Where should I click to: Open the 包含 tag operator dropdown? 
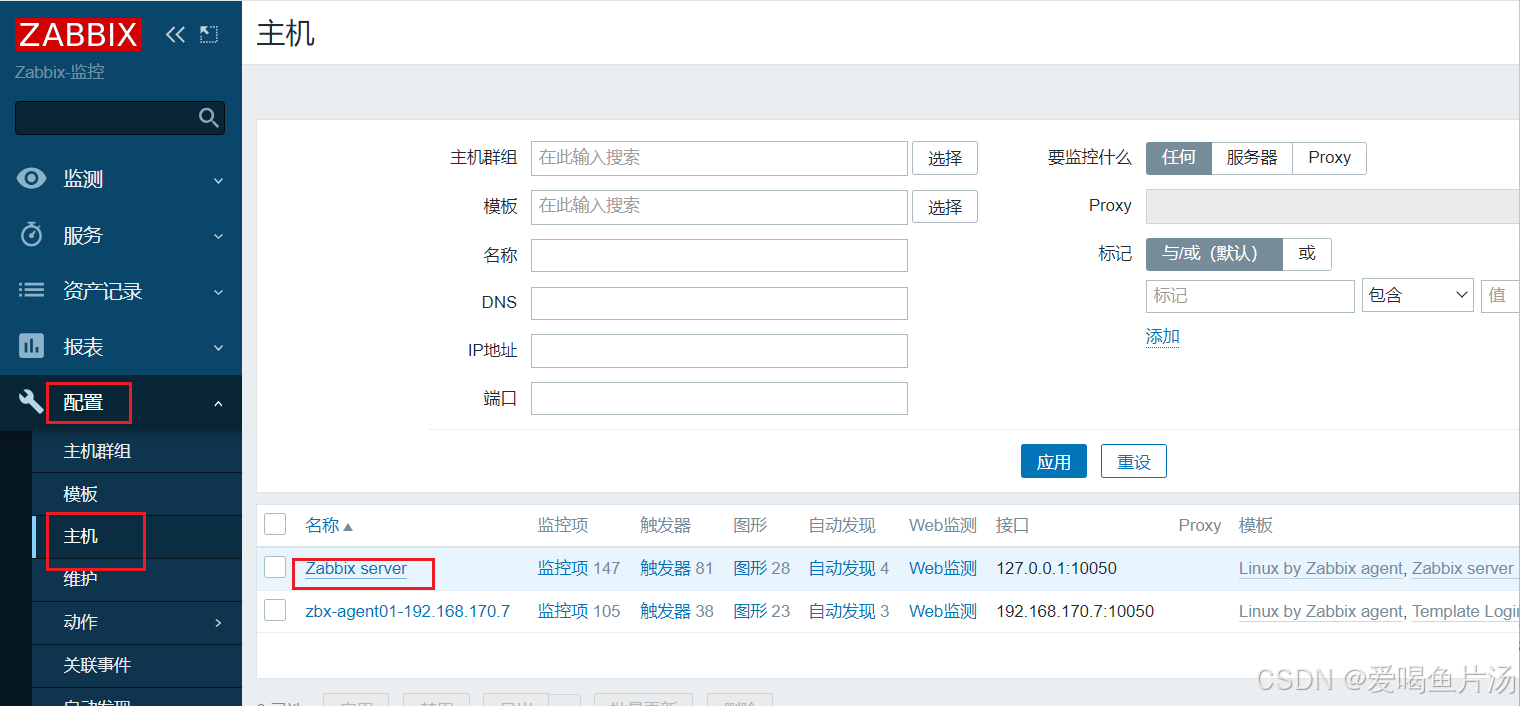(x=1417, y=295)
